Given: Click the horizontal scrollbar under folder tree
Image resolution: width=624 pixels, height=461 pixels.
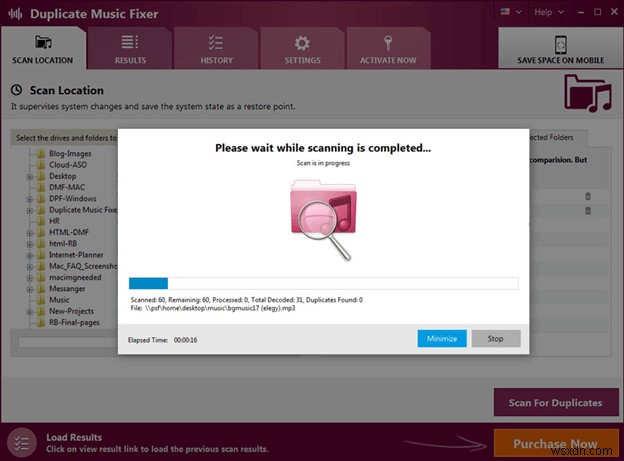Looking at the screenshot, I should 68,342.
